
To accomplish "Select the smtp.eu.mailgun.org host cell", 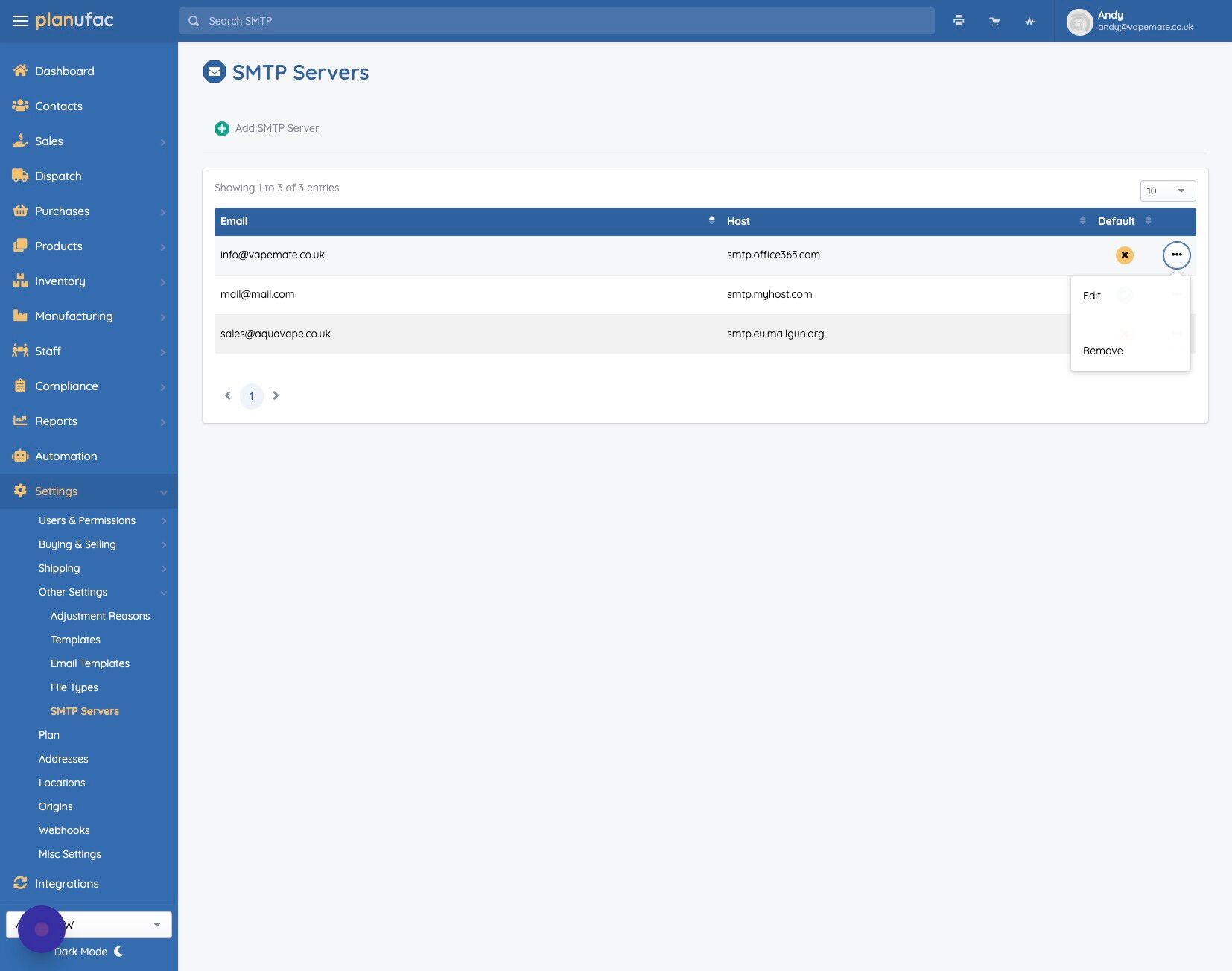I will (x=775, y=334).
